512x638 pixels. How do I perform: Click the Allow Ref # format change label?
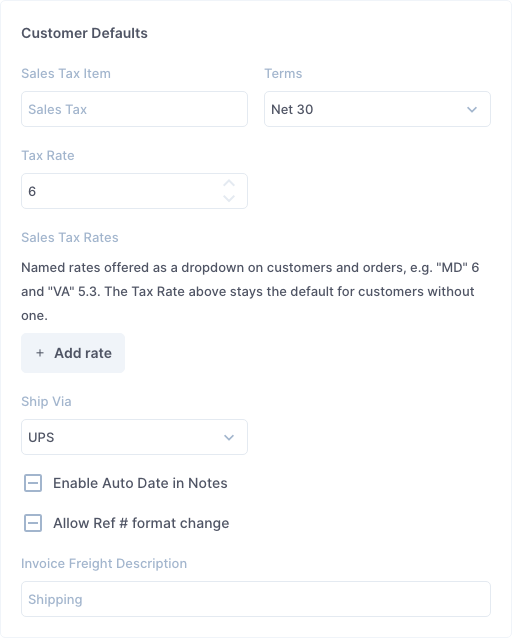tap(141, 523)
